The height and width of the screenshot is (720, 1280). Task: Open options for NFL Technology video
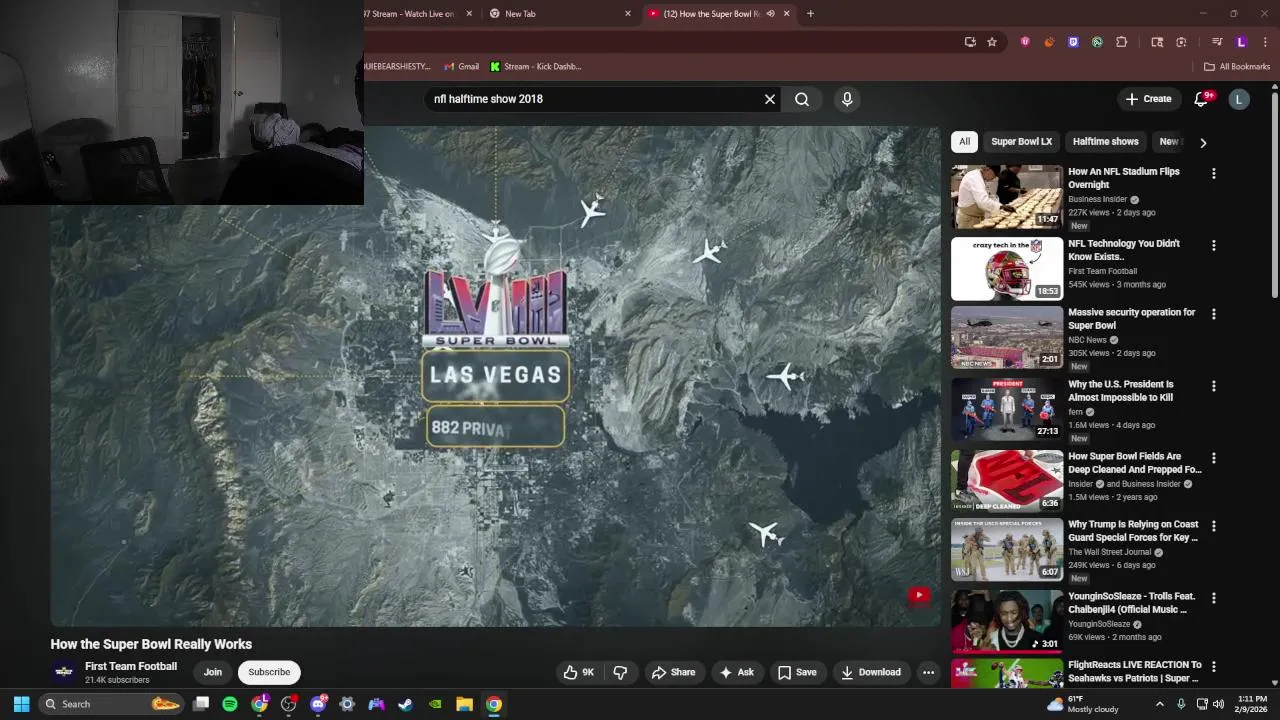(1214, 246)
